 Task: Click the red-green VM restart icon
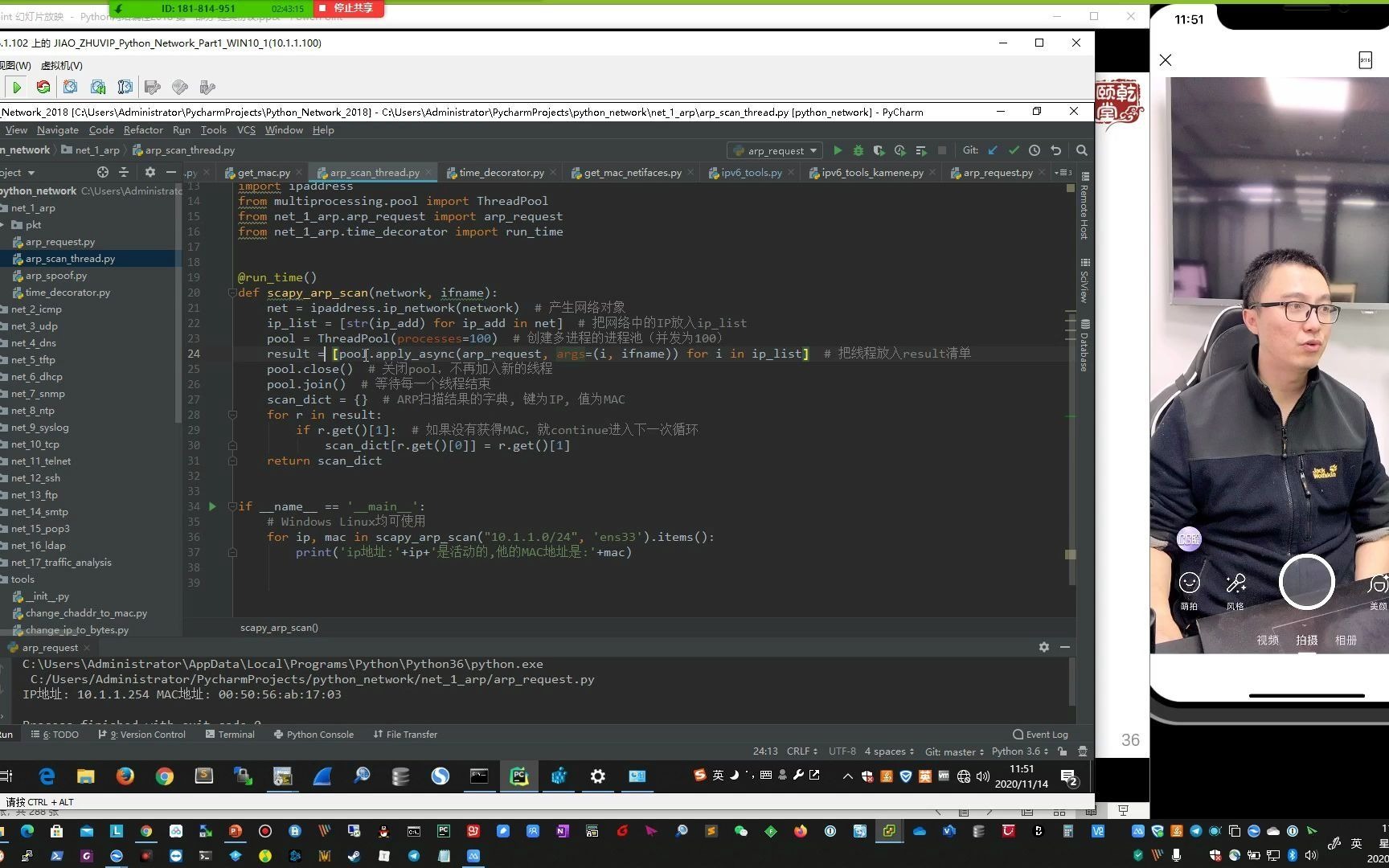43,87
